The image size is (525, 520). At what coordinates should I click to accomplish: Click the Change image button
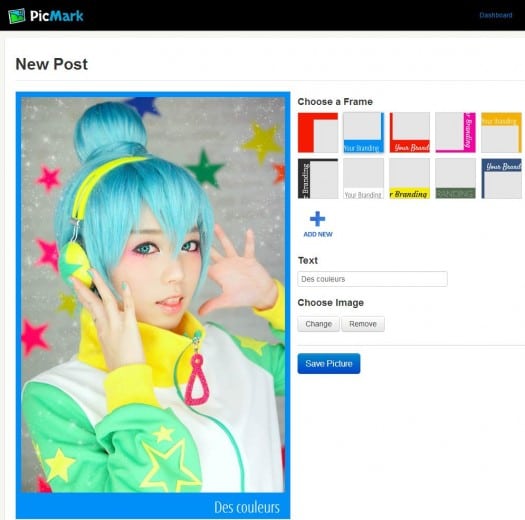pos(318,324)
